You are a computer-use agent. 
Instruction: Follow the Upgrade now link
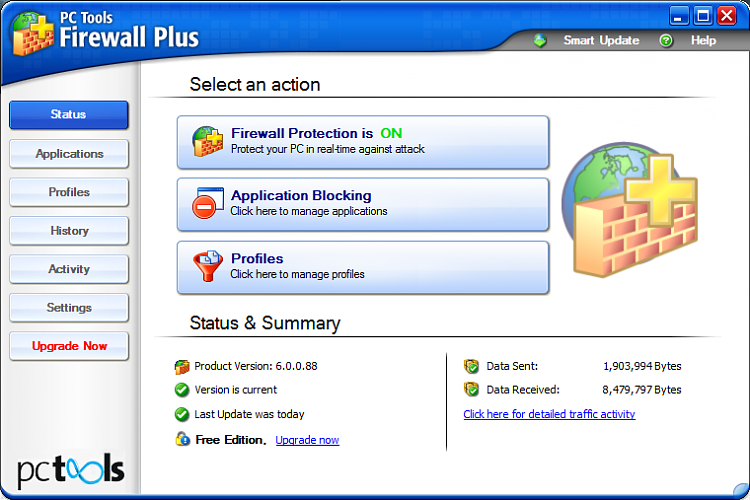pyautogui.click(x=307, y=440)
